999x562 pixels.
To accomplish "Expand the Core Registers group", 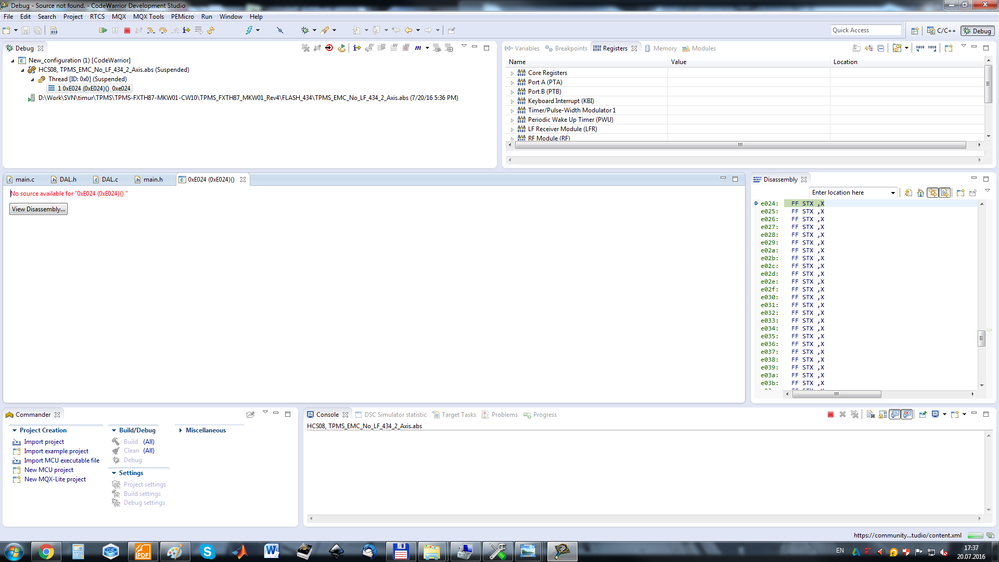I will [x=512, y=73].
